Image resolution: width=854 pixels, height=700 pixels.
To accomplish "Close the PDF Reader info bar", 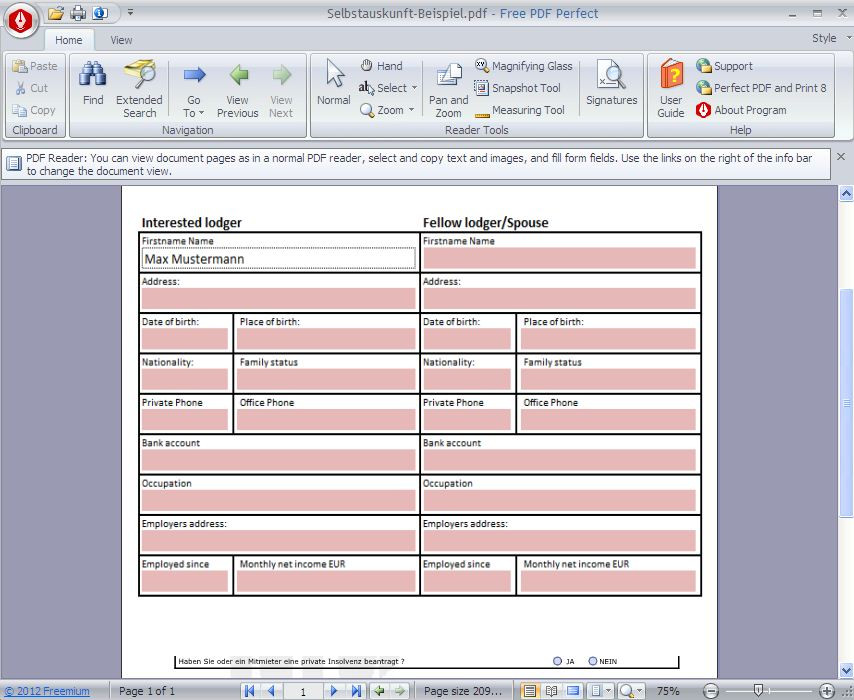I will (841, 157).
